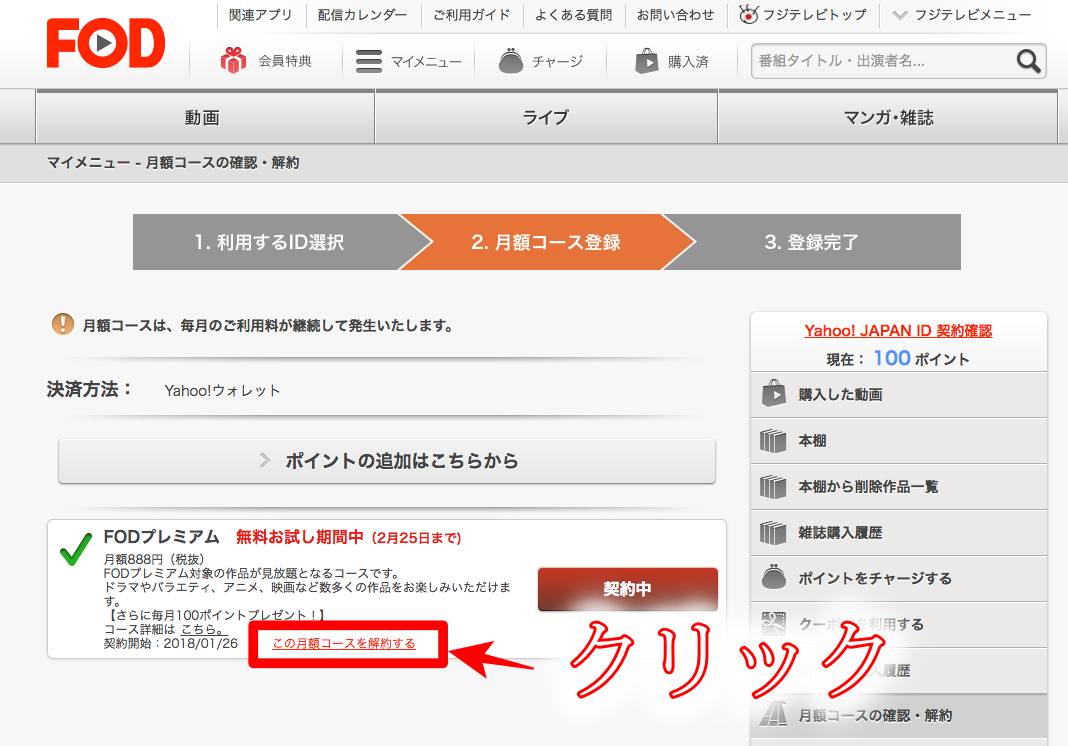Open 関連アプリ in the top menu

click(260, 14)
